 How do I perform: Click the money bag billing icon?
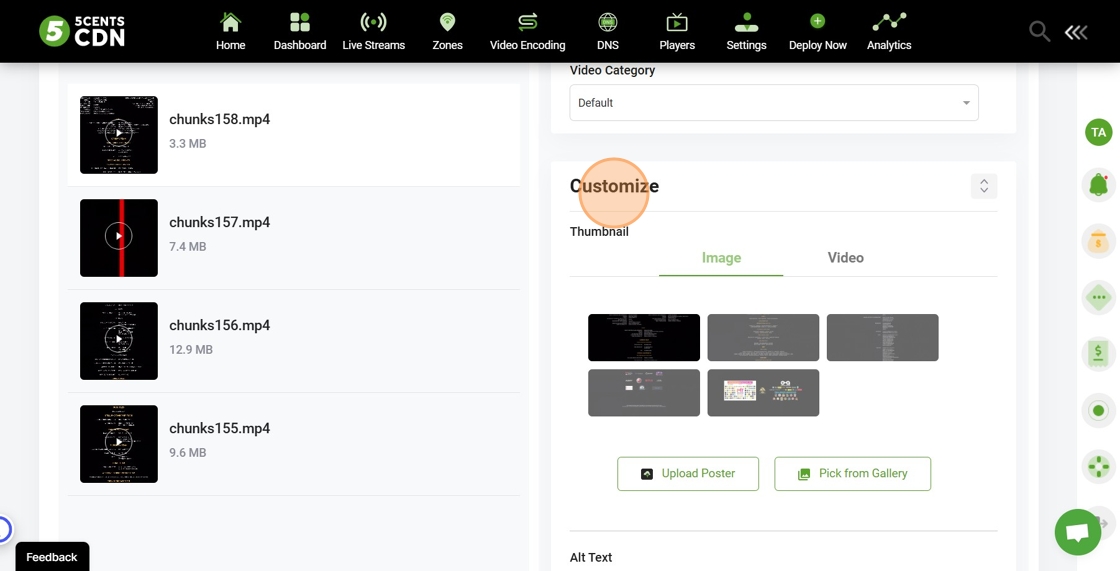point(1099,242)
